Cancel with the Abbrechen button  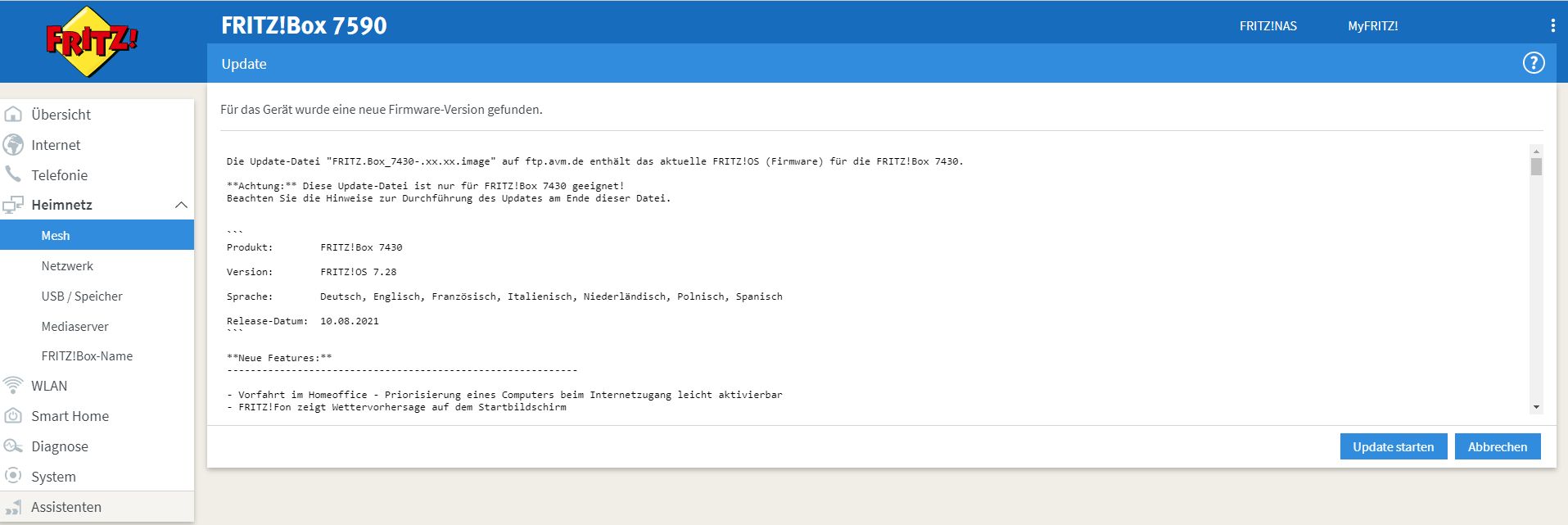pyautogui.click(x=1497, y=446)
